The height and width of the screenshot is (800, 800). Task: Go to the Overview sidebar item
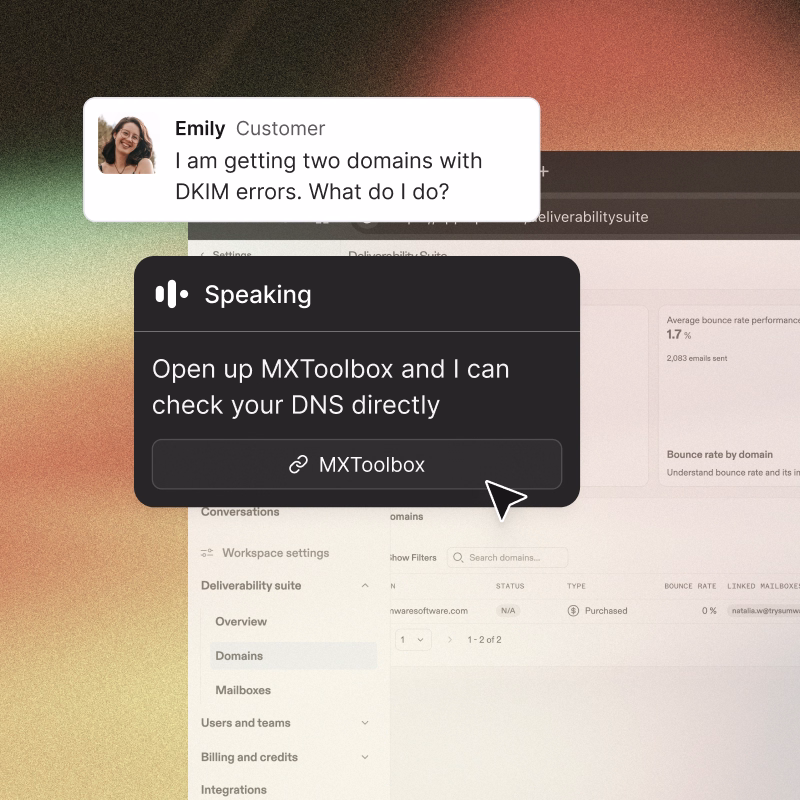[241, 621]
